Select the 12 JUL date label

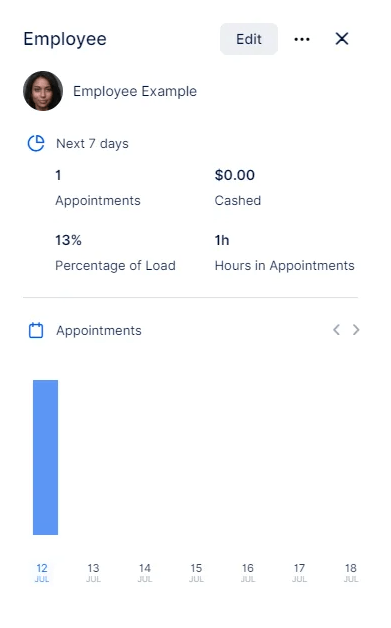click(42, 572)
